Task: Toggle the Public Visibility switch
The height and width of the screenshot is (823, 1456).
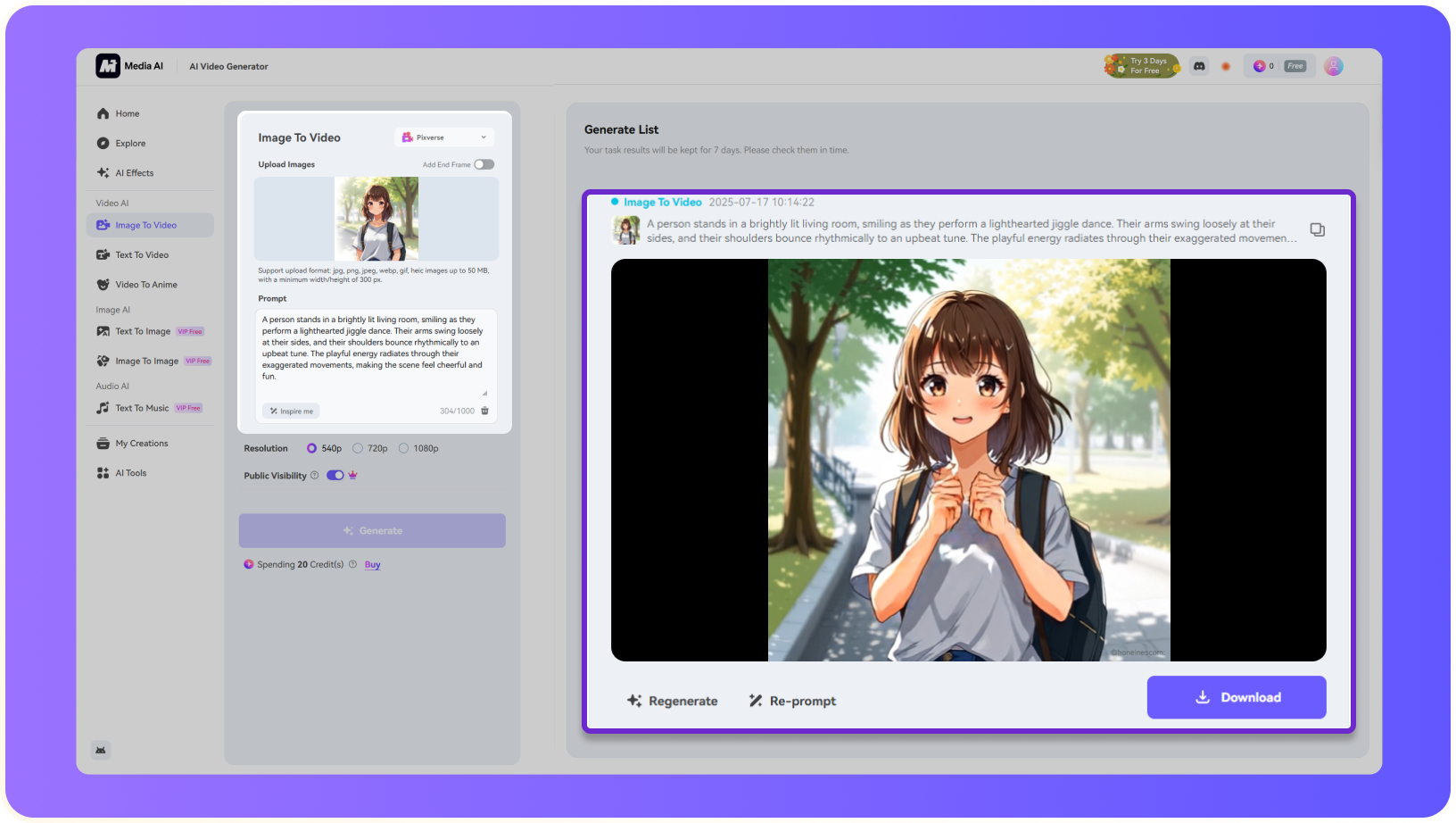Action: pos(335,475)
